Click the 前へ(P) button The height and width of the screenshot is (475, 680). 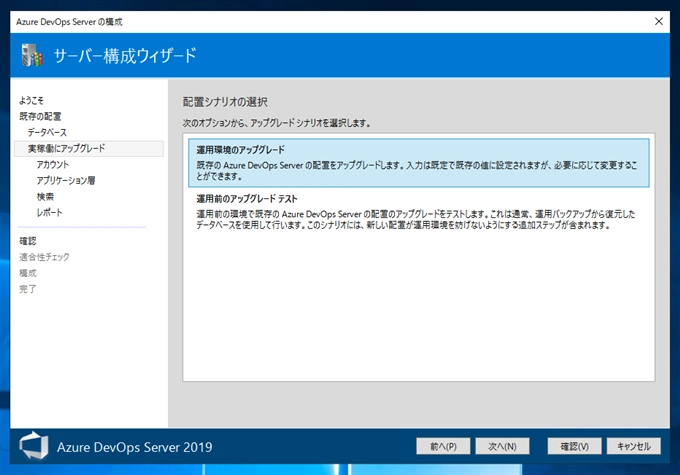[443, 446]
